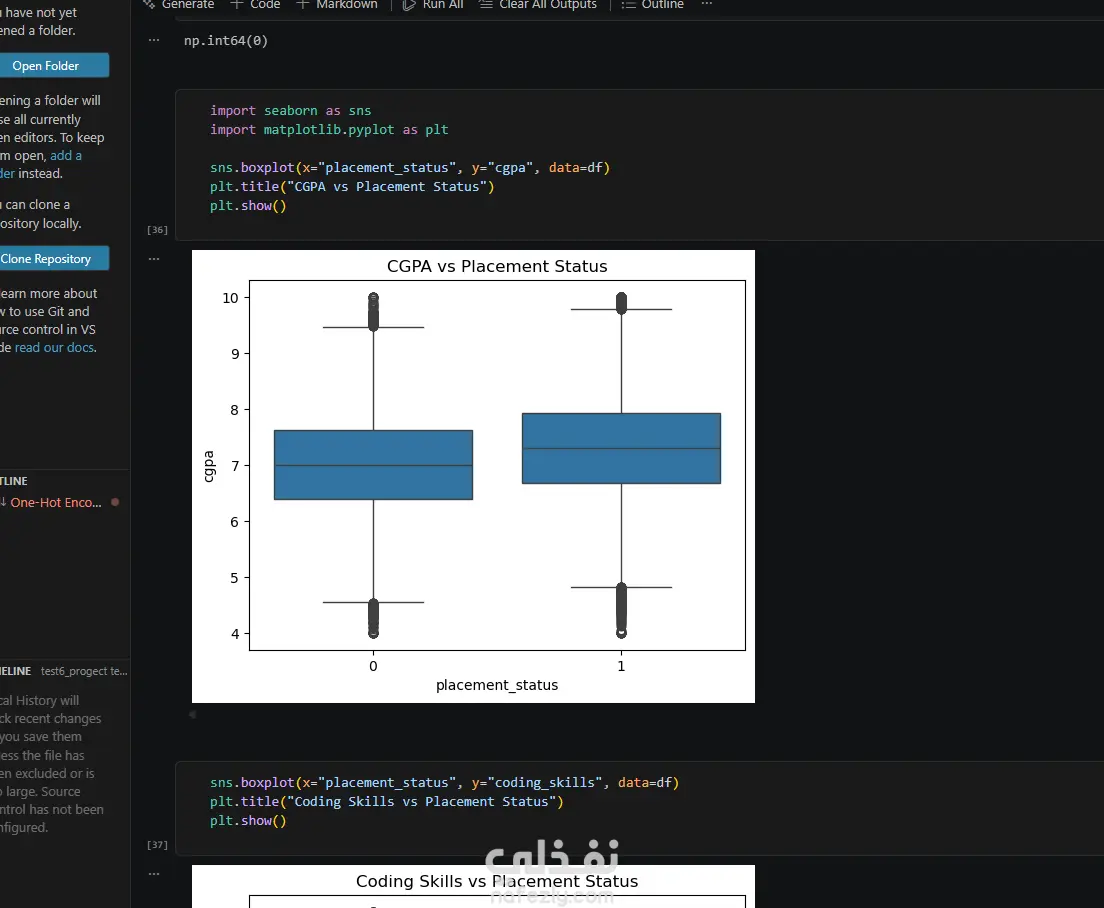Click the 'import matplotlib.pyplot as plt' line

coord(329,130)
